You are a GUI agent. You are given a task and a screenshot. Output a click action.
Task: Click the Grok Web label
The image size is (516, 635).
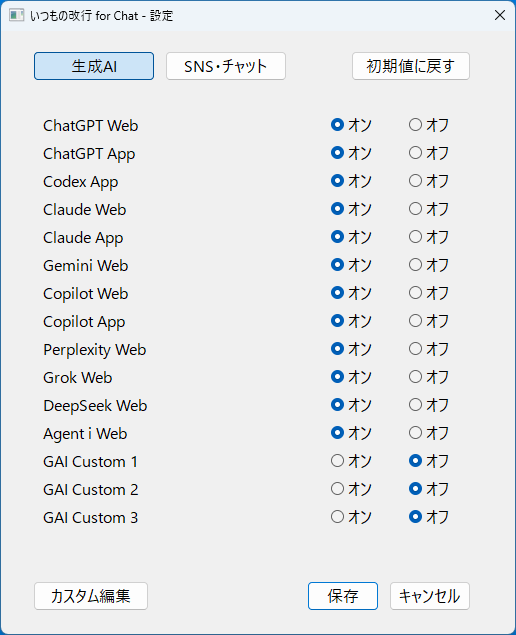click(78, 377)
